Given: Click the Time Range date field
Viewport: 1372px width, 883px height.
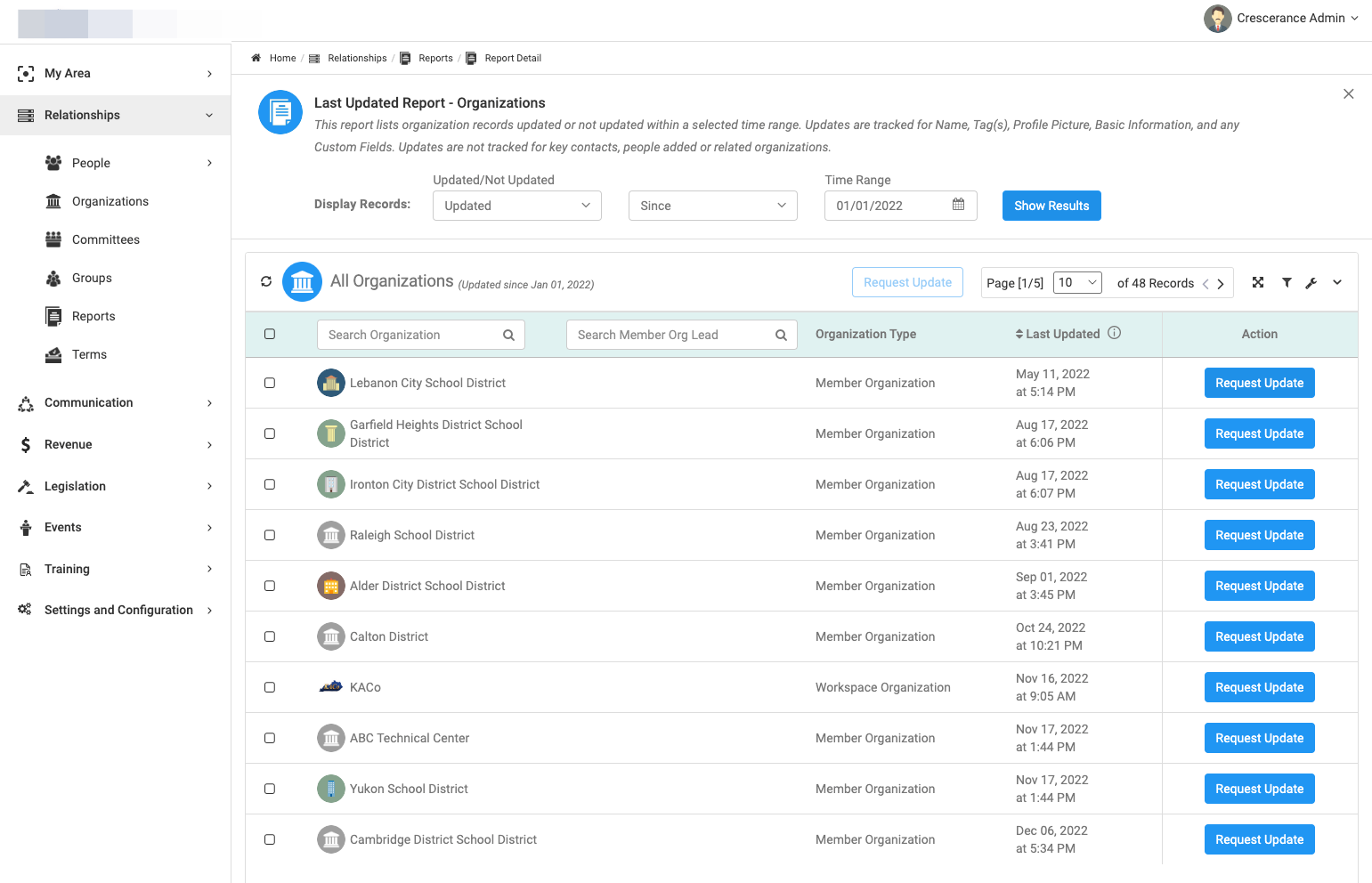Looking at the screenshot, I should pos(900,206).
